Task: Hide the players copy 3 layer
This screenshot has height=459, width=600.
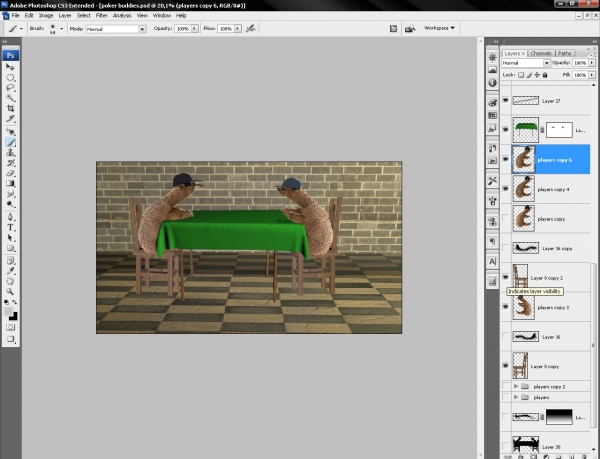Action: [505, 307]
